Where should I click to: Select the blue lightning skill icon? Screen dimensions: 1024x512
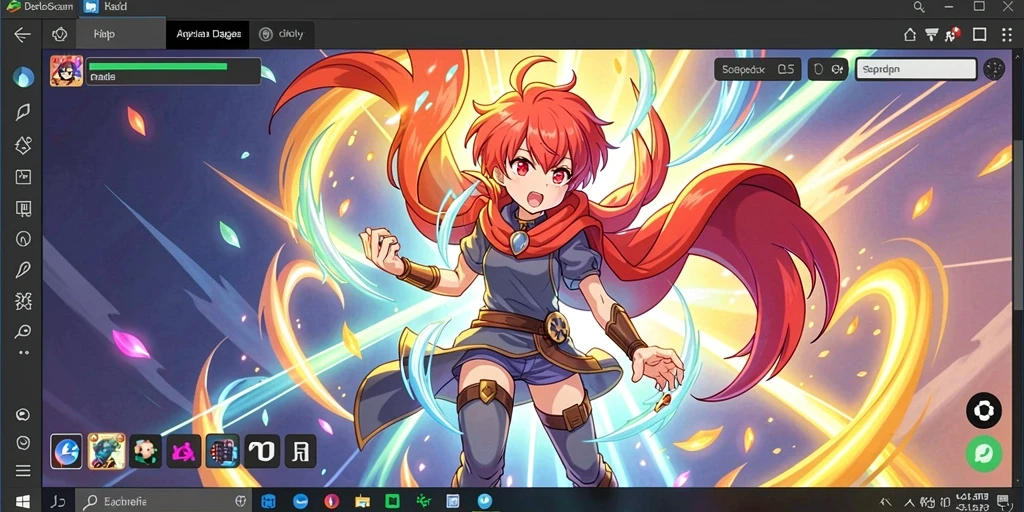coord(67,451)
